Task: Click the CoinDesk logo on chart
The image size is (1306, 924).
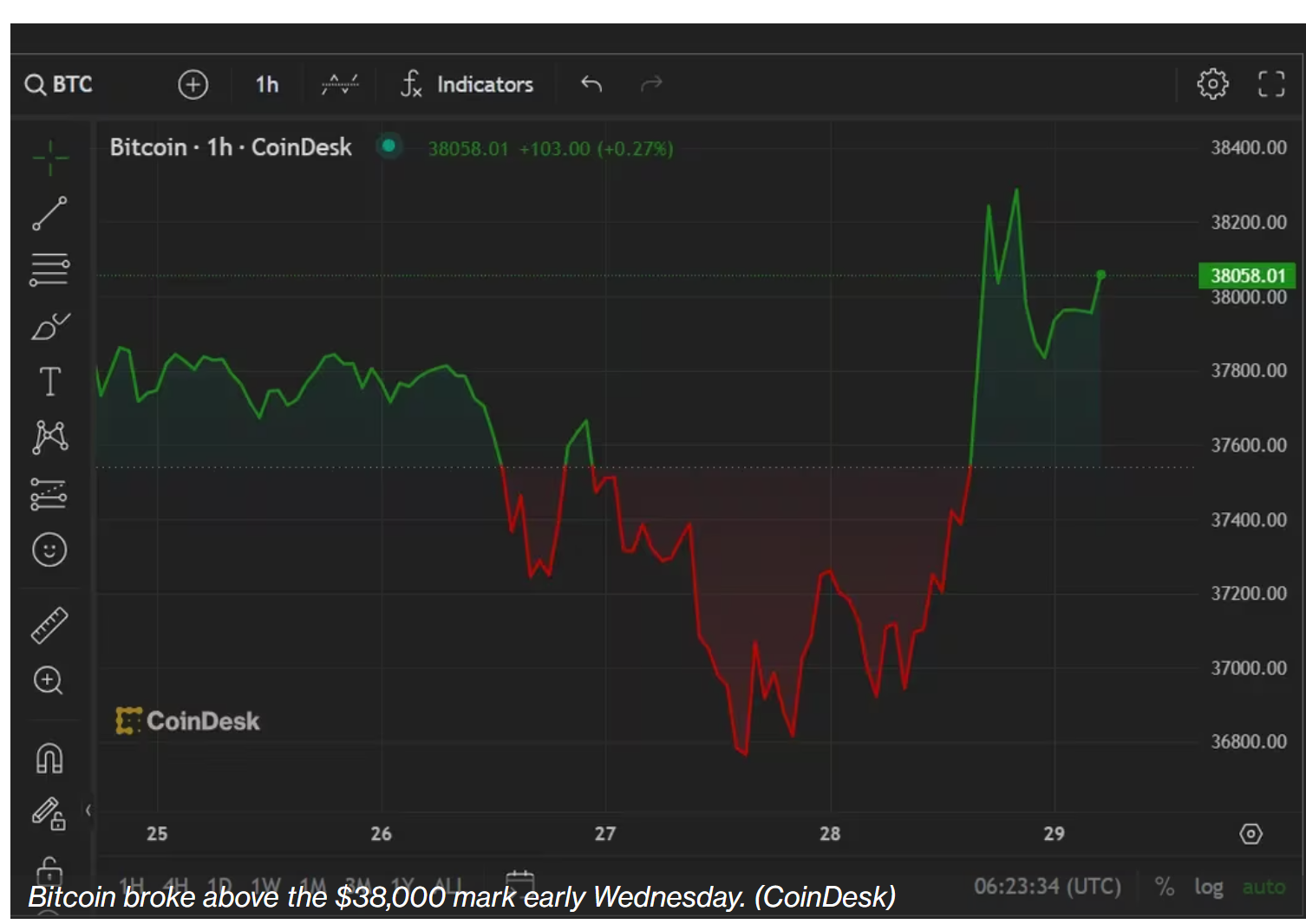Action: click(187, 721)
